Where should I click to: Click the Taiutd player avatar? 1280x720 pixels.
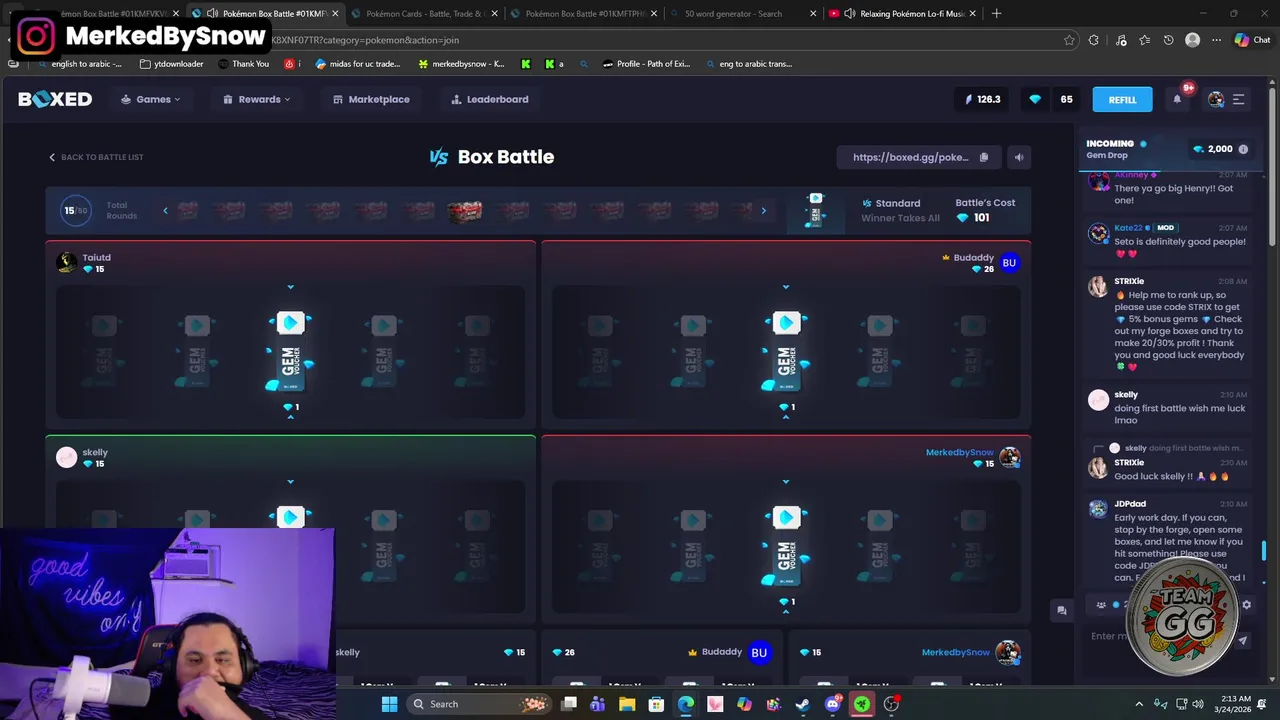(67, 263)
